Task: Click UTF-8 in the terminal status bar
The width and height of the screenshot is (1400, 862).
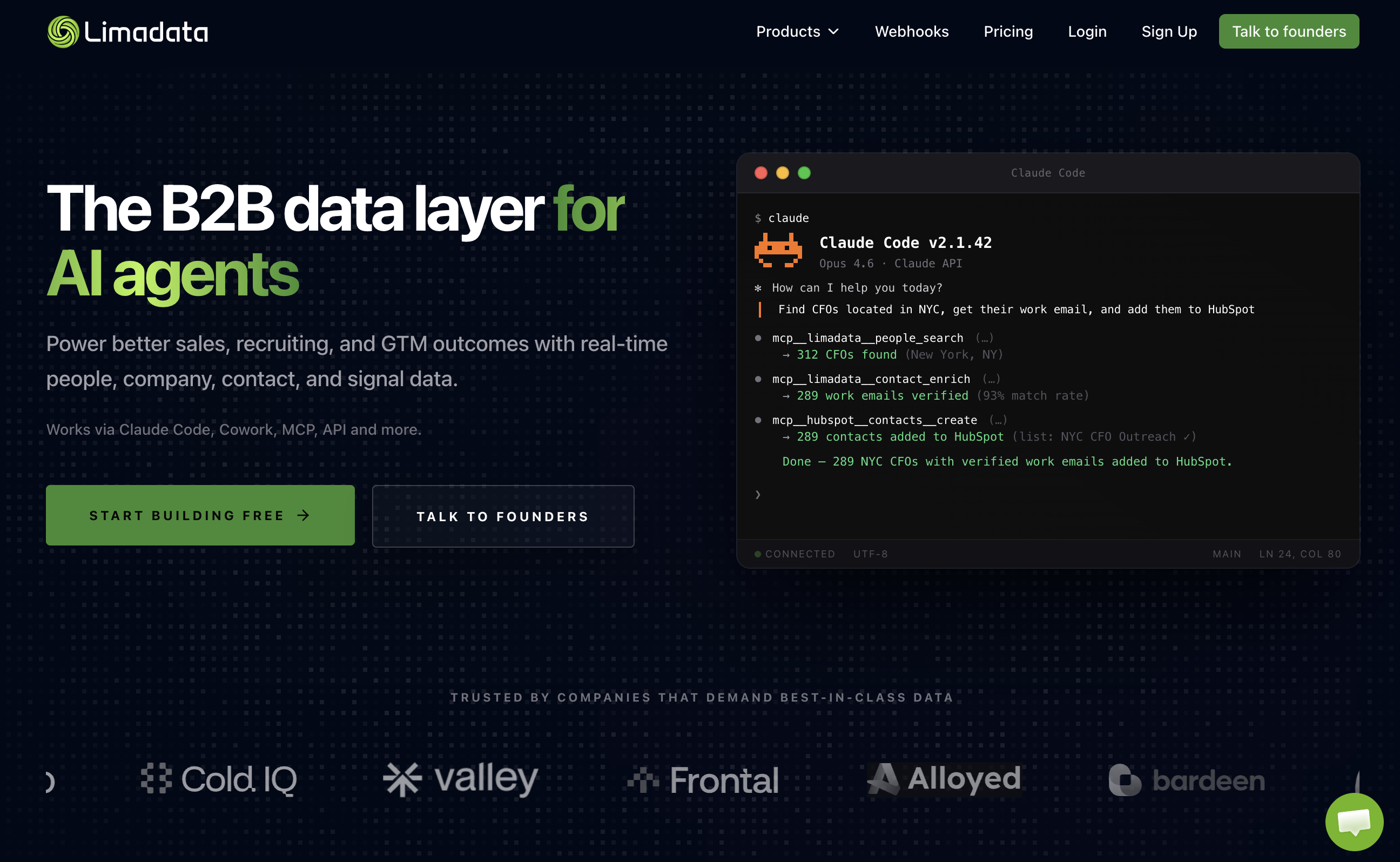Action: pos(871,554)
